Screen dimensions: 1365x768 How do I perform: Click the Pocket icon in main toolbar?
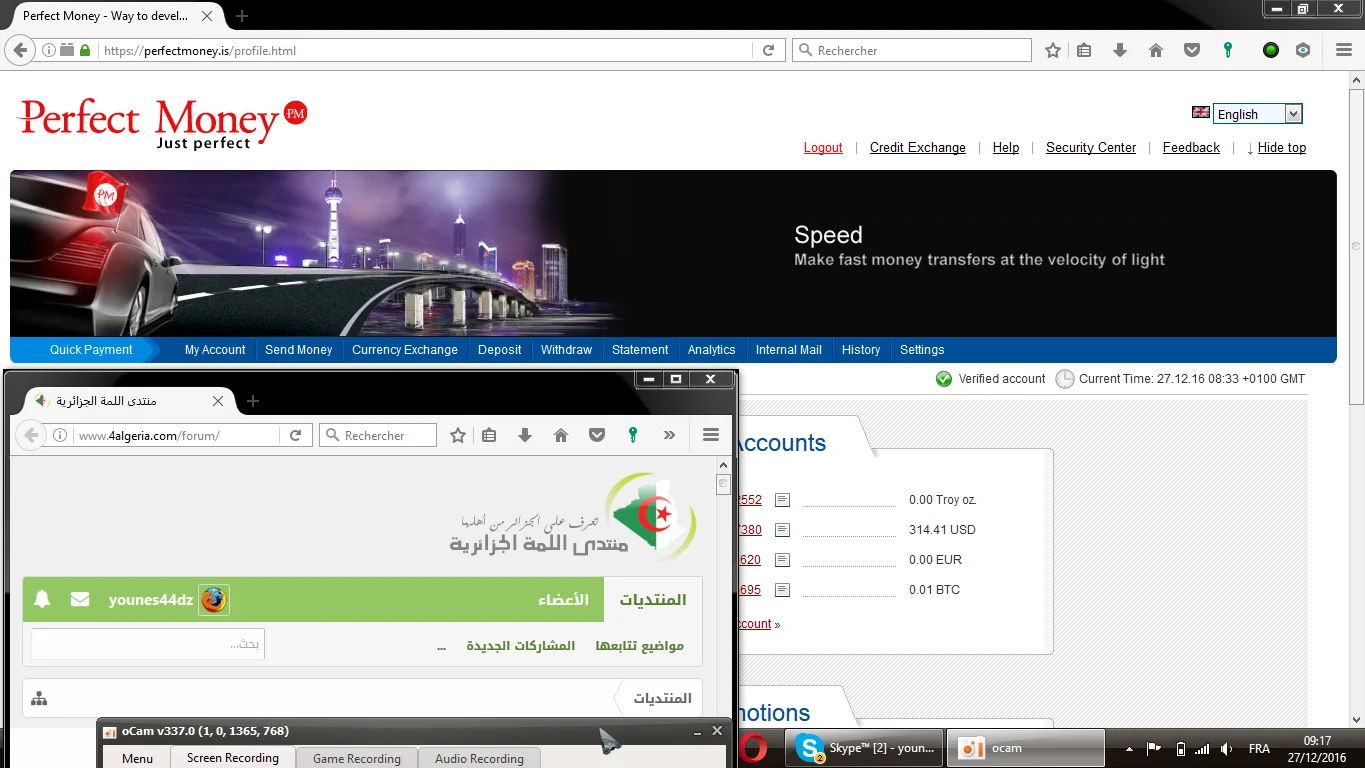pyautogui.click(x=1192, y=50)
